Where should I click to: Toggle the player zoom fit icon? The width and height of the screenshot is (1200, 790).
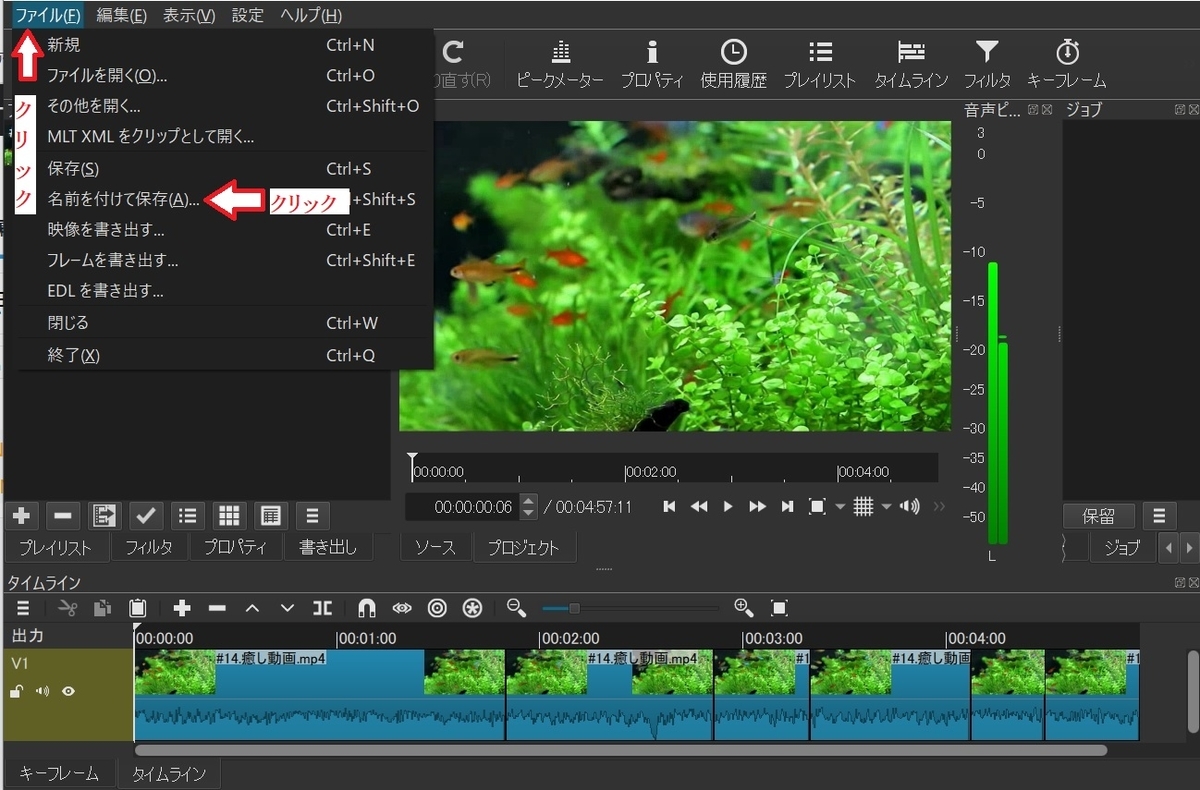[816, 507]
